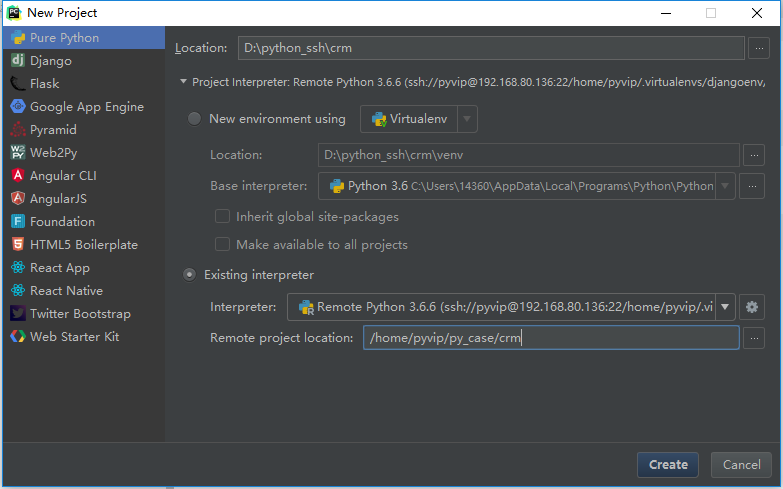Choose the Twitter Bootstrap icon
The width and height of the screenshot is (783, 489).
[x=18, y=313]
